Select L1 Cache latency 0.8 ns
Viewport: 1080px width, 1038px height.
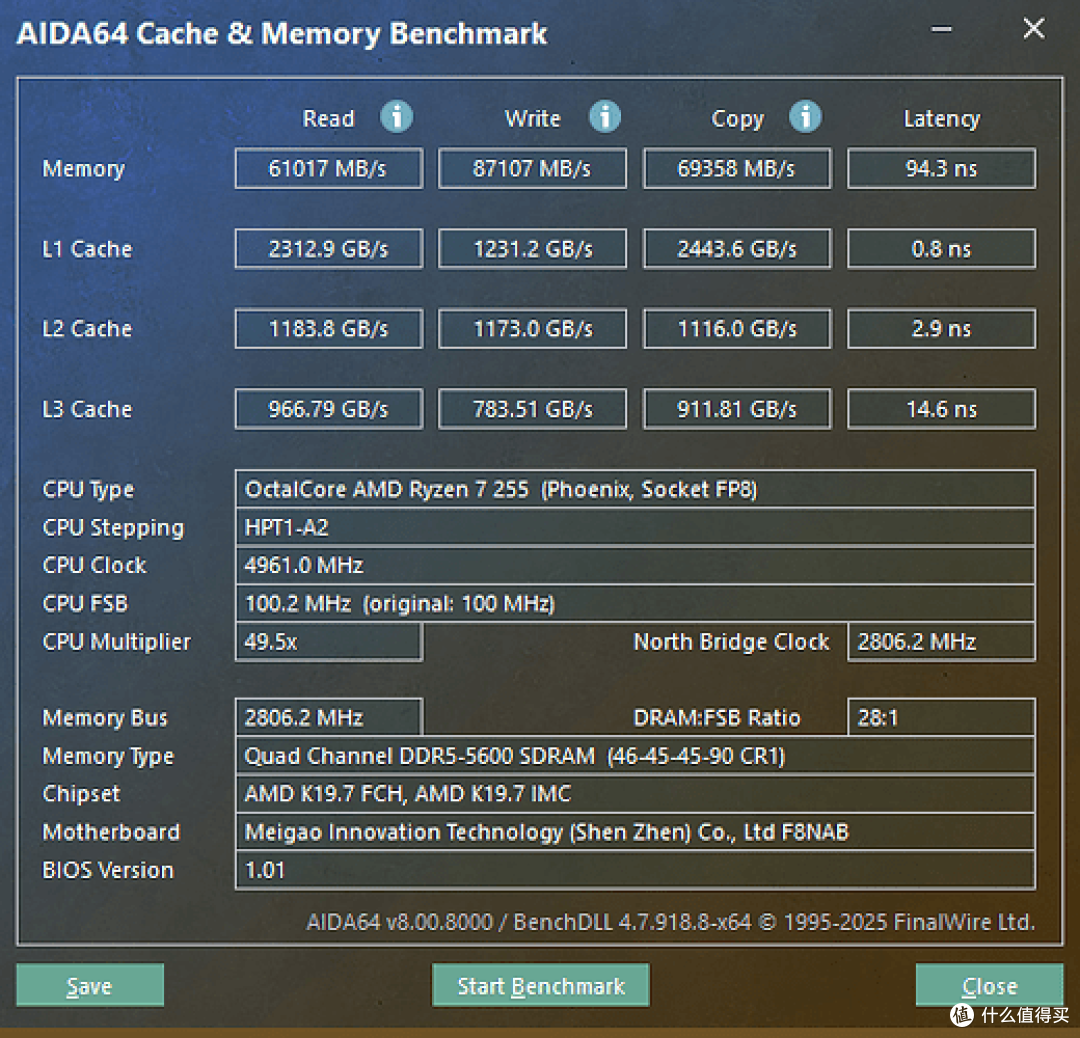(942, 249)
